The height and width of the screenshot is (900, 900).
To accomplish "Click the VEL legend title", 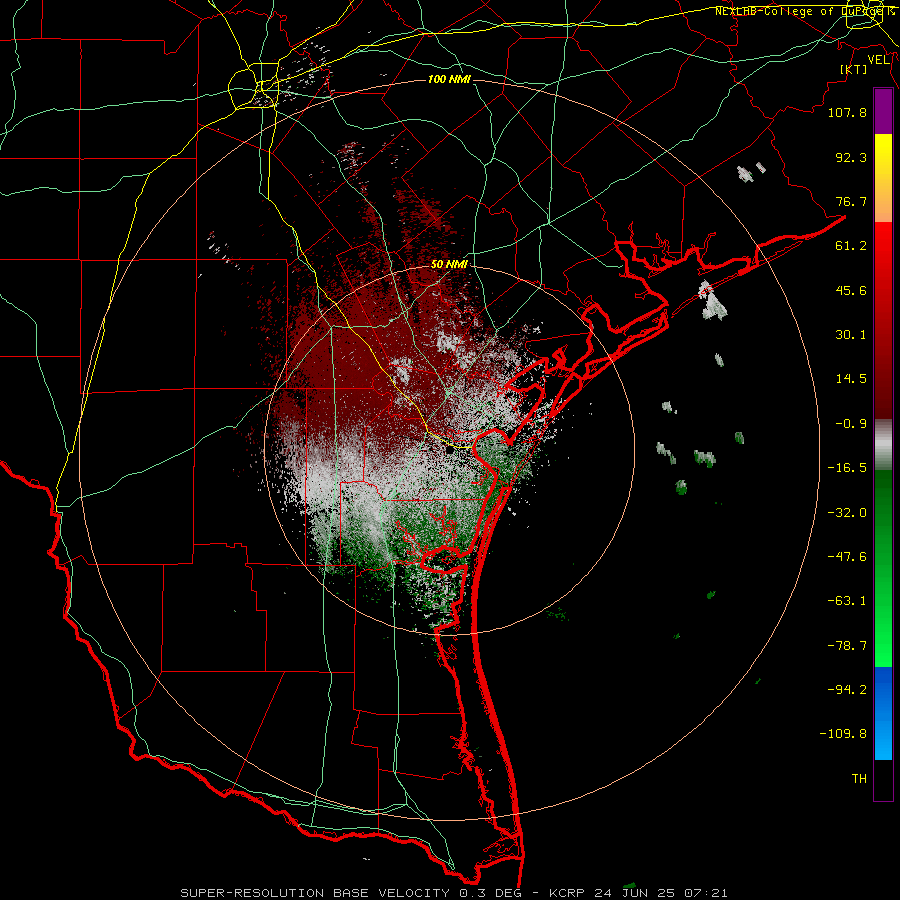I will pyautogui.click(x=879, y=60).
